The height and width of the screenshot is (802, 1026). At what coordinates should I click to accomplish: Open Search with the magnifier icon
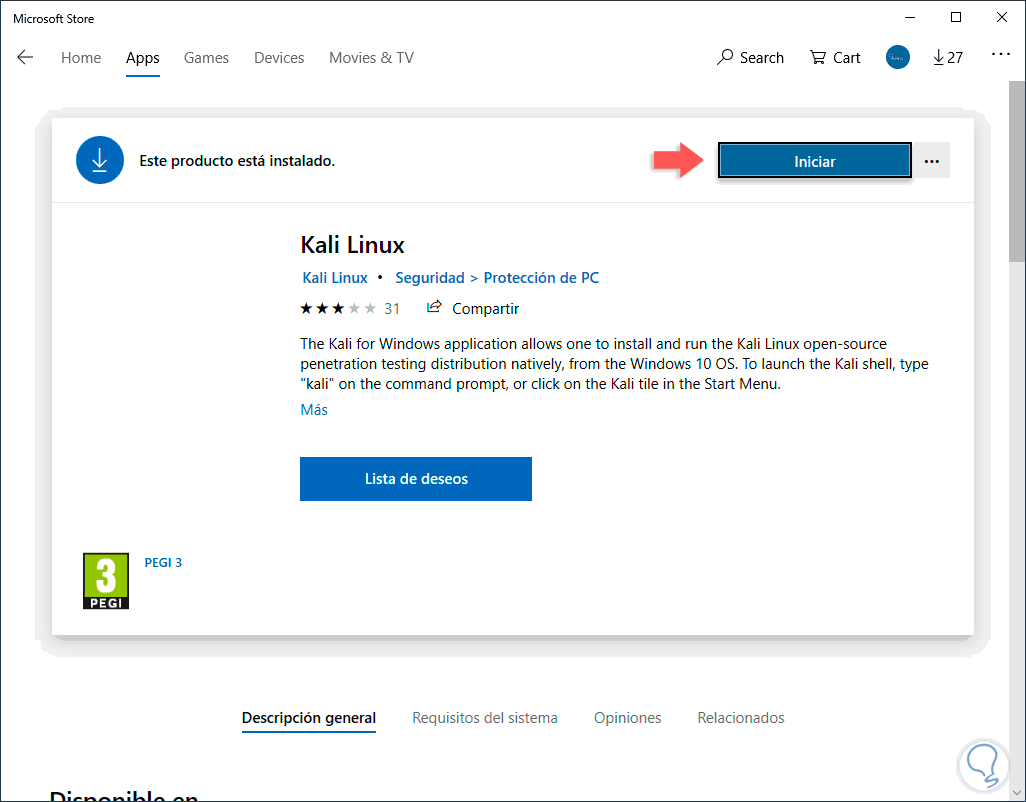pos(726,57)
